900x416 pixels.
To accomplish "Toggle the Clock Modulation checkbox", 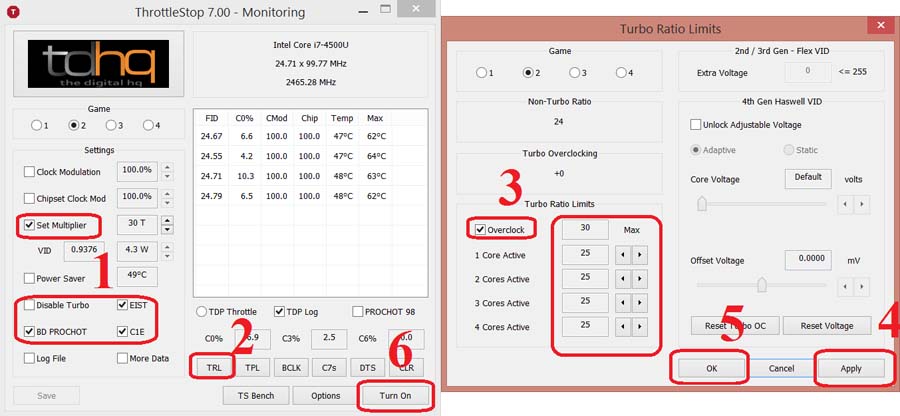I will [29, 172].
